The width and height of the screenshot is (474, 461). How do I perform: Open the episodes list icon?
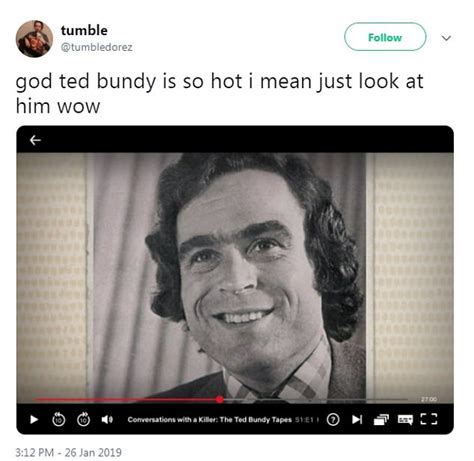pyautogui.click(x=381, y=420)
